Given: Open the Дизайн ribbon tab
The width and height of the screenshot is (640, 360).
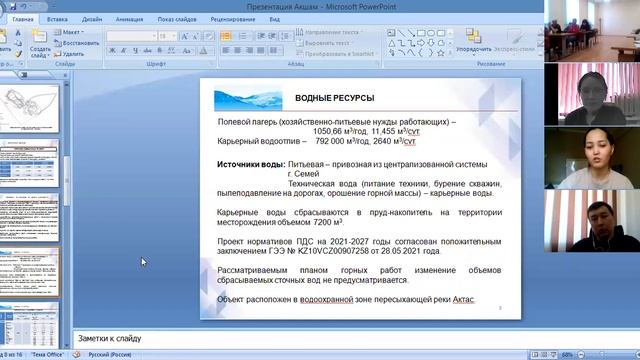Looking at the screenshot, I should (x=92, y=19).
